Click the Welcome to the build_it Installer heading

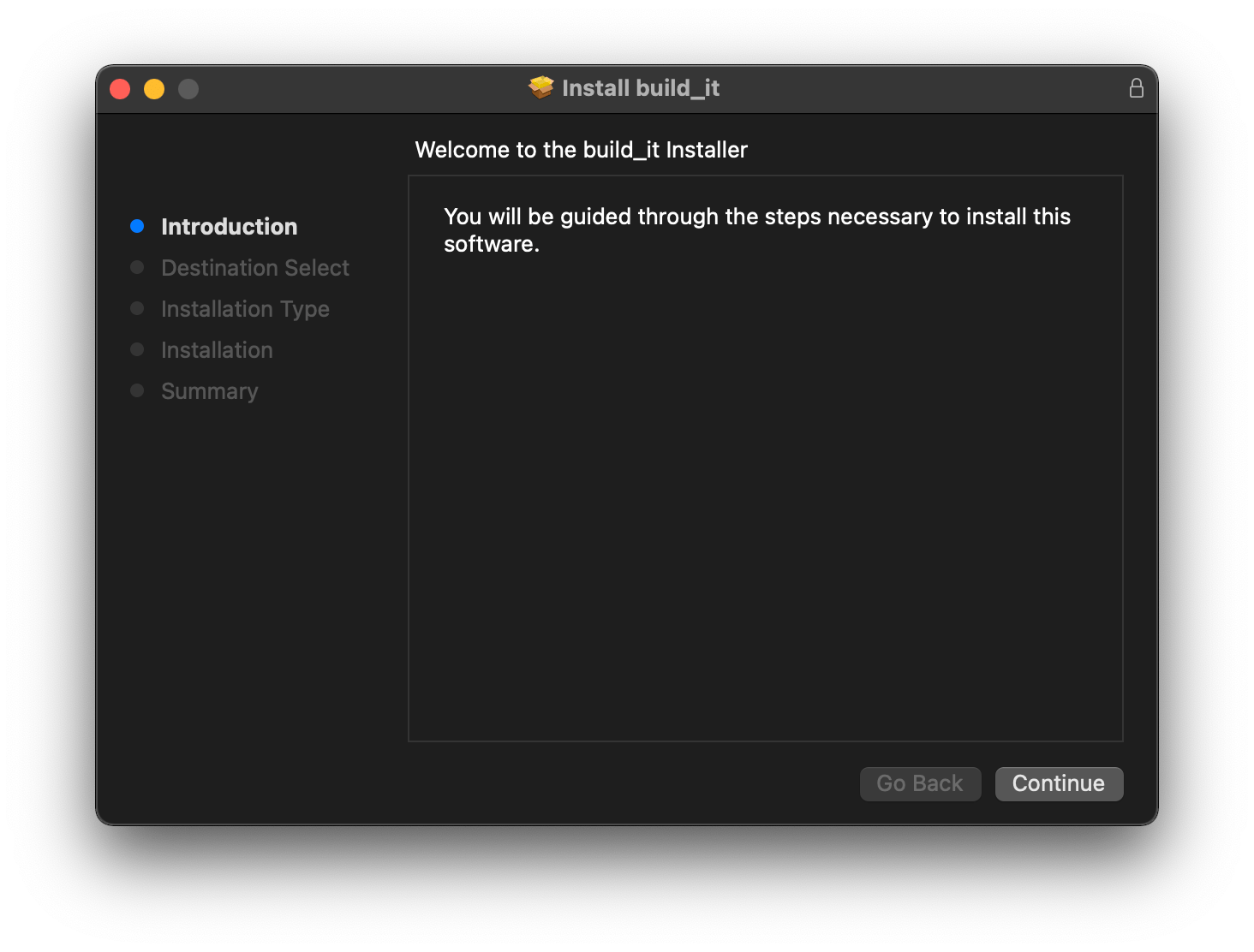(582, 150)
